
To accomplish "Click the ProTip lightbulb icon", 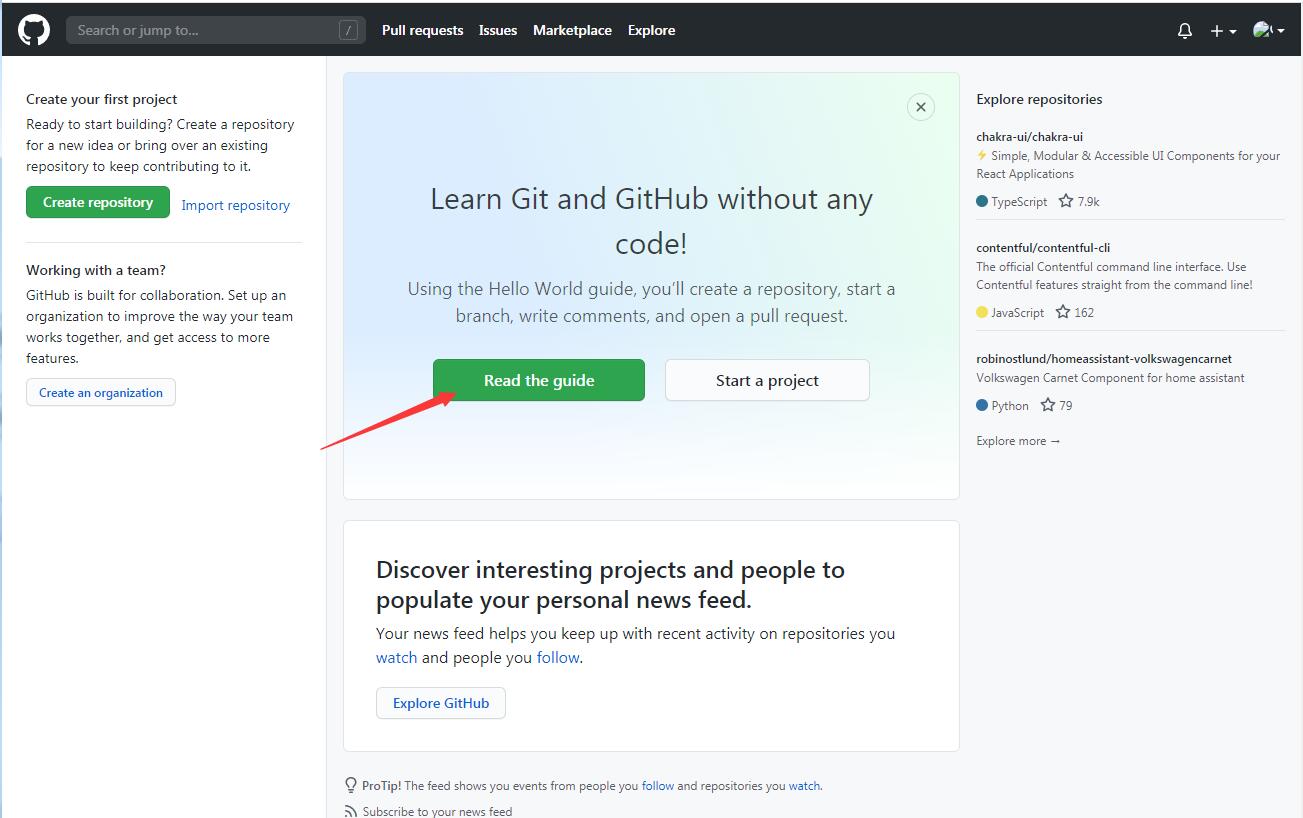I will [x=351, y=785].
